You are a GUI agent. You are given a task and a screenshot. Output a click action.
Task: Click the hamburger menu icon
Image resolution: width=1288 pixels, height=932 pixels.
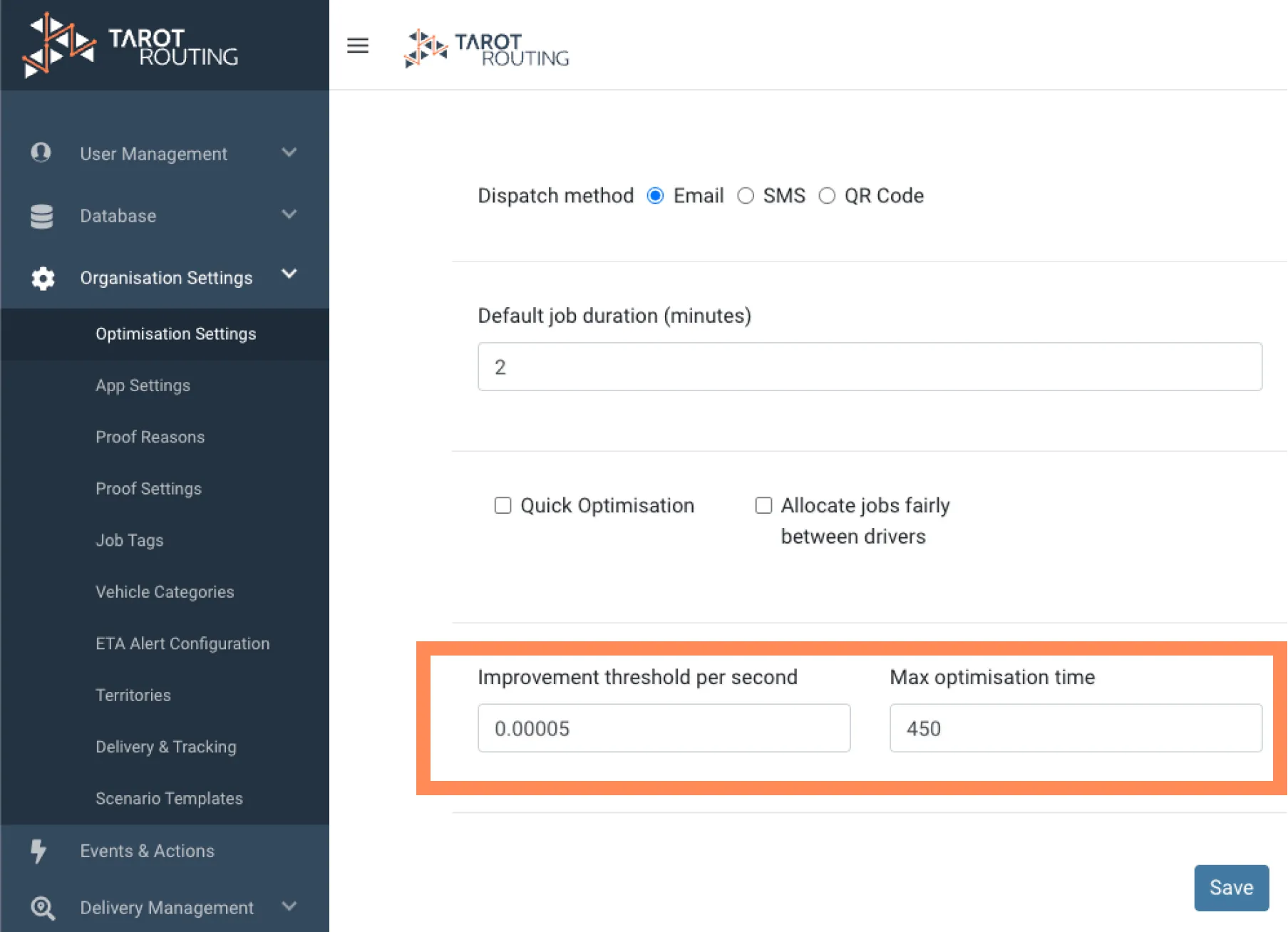[358, 46]
